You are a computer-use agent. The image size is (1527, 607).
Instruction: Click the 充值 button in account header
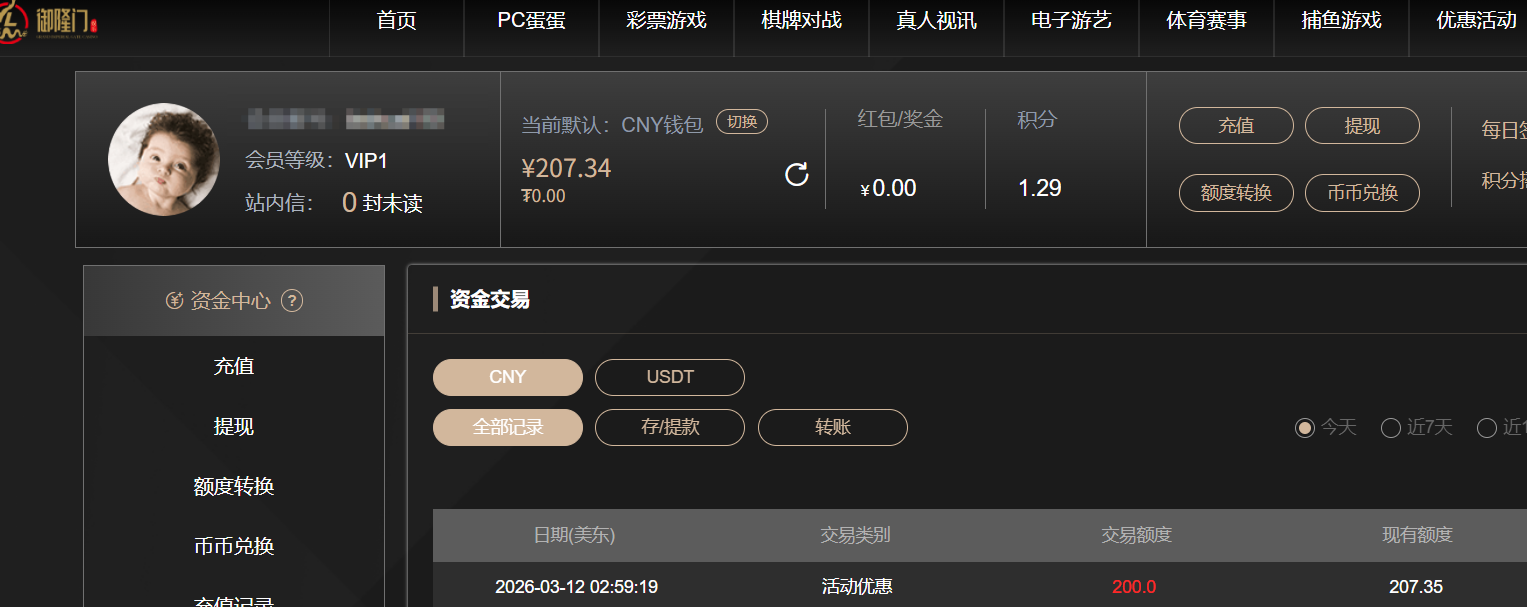click(x=1236, y=126)
